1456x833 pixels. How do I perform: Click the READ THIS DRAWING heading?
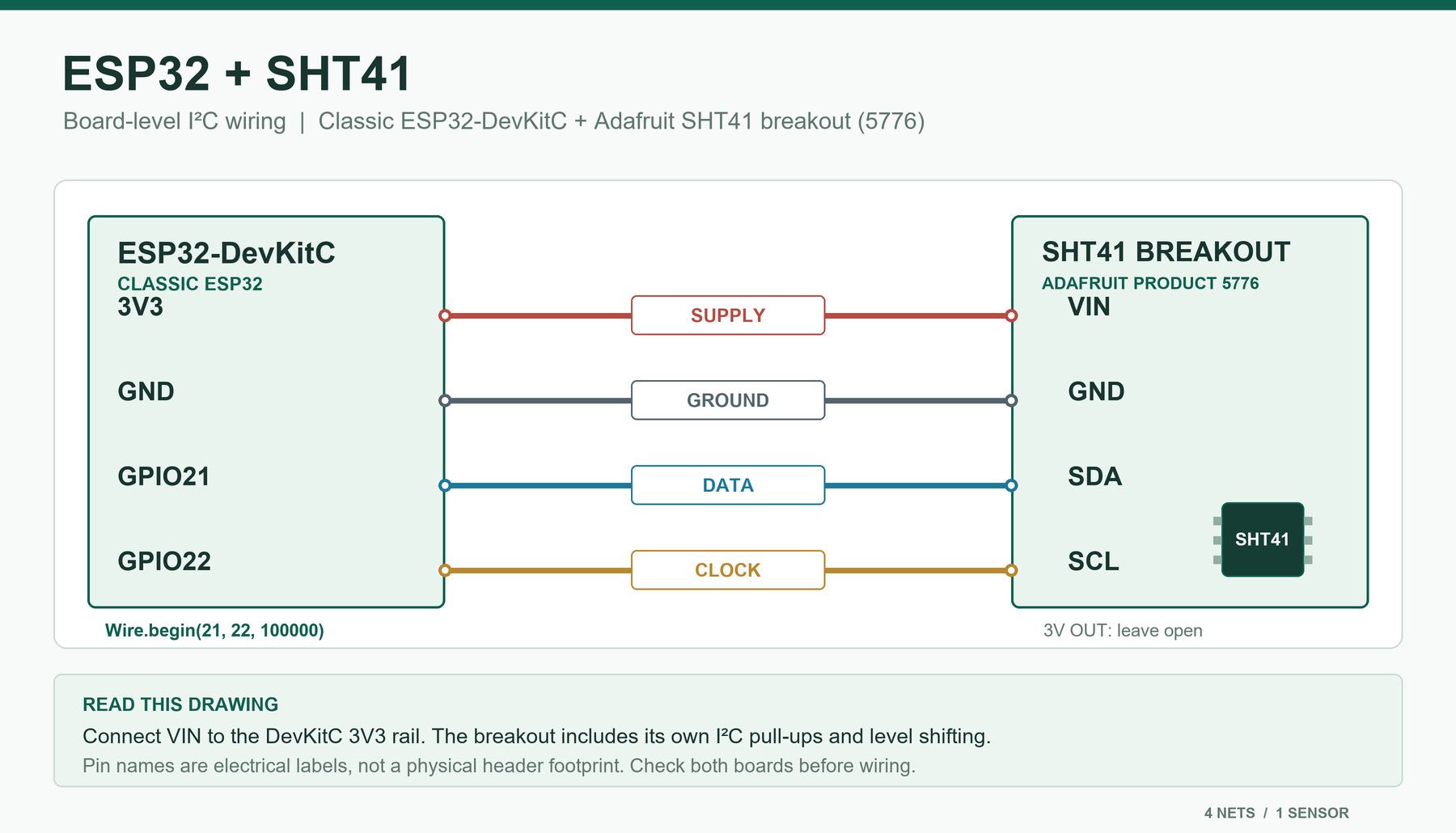coord(180,704)
